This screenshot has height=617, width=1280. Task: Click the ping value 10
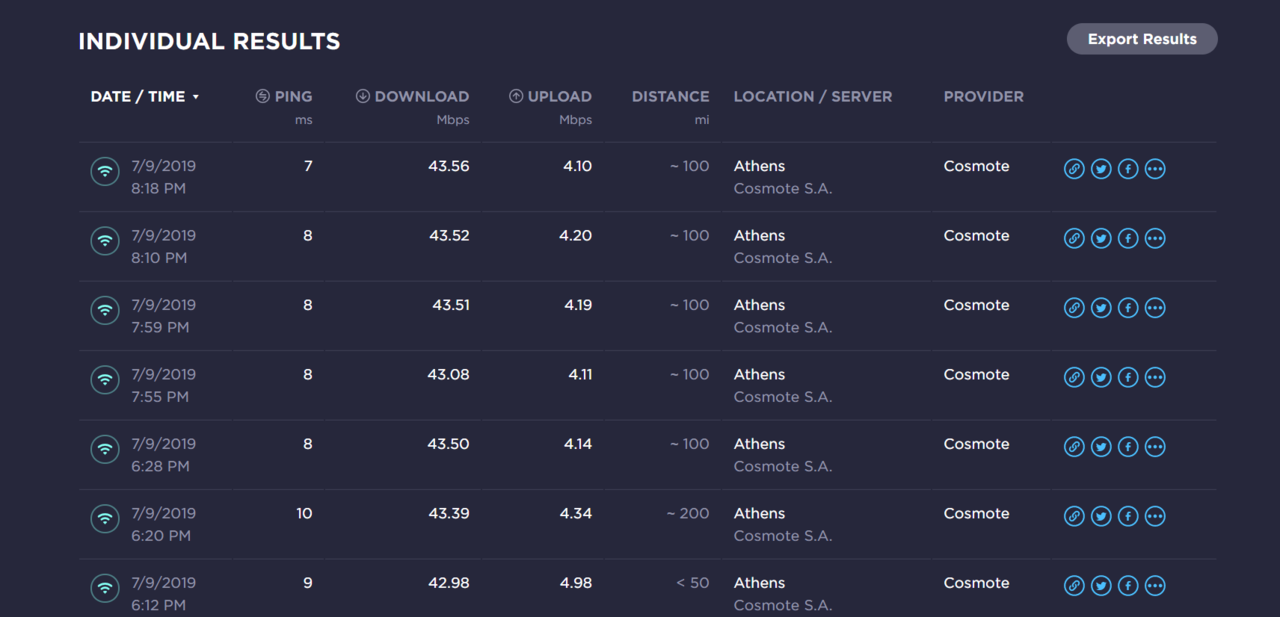pyautogui.click(x=304, y=513)
